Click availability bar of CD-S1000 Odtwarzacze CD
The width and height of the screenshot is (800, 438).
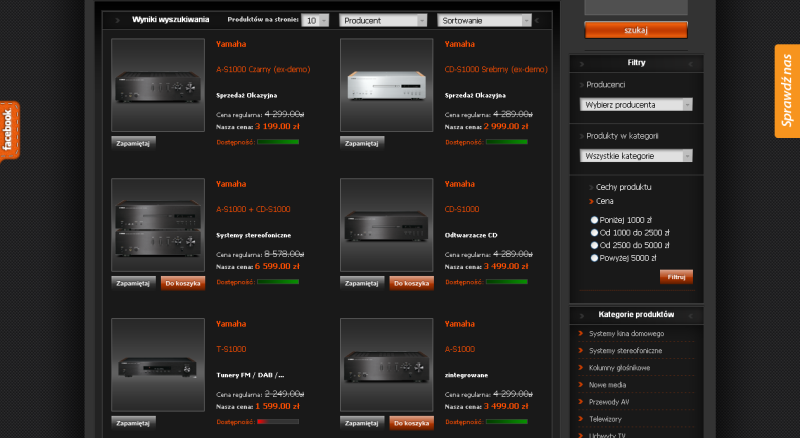(x=507, y=282)
